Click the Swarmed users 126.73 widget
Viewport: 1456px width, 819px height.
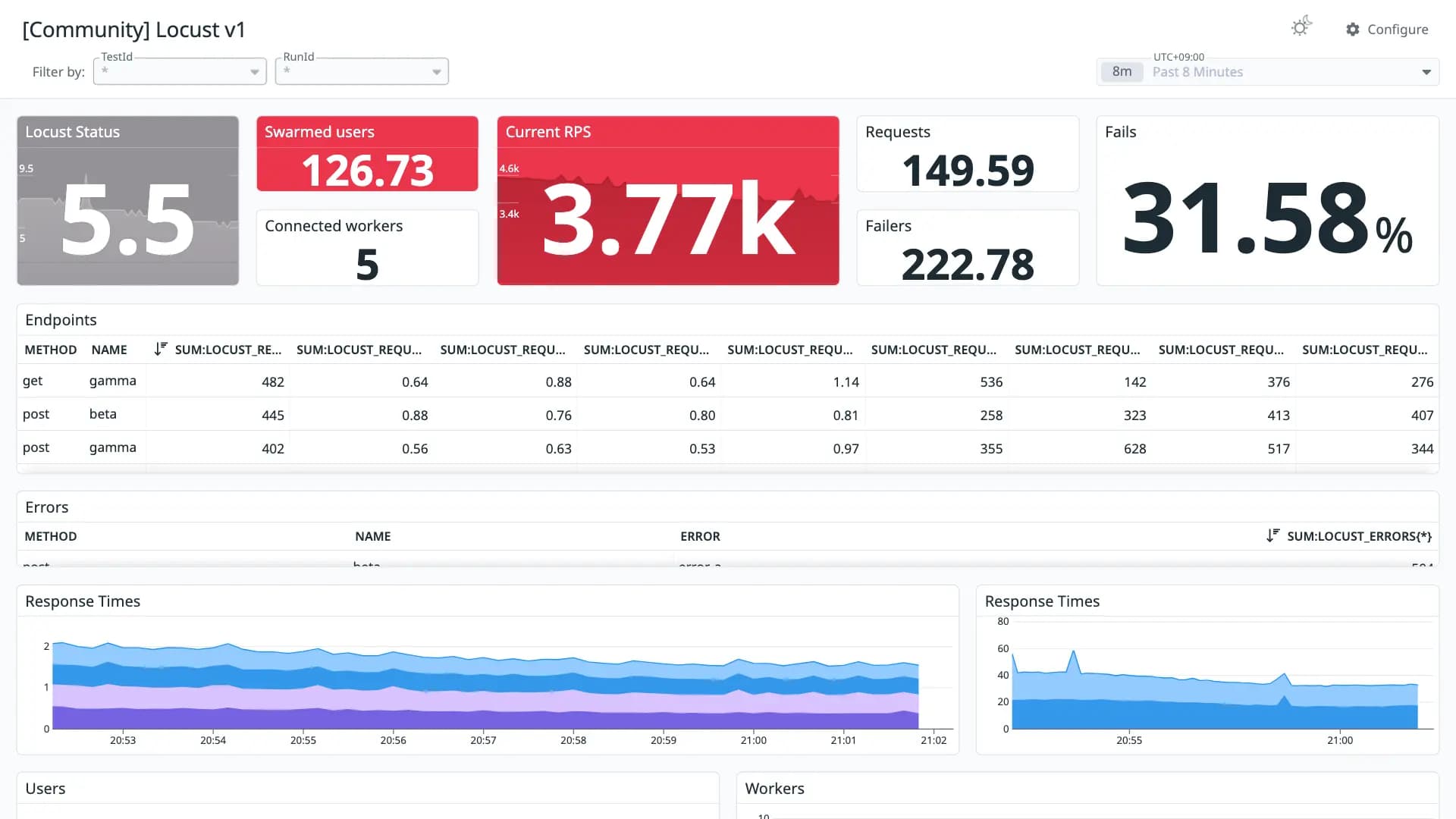tap(367, 153)
